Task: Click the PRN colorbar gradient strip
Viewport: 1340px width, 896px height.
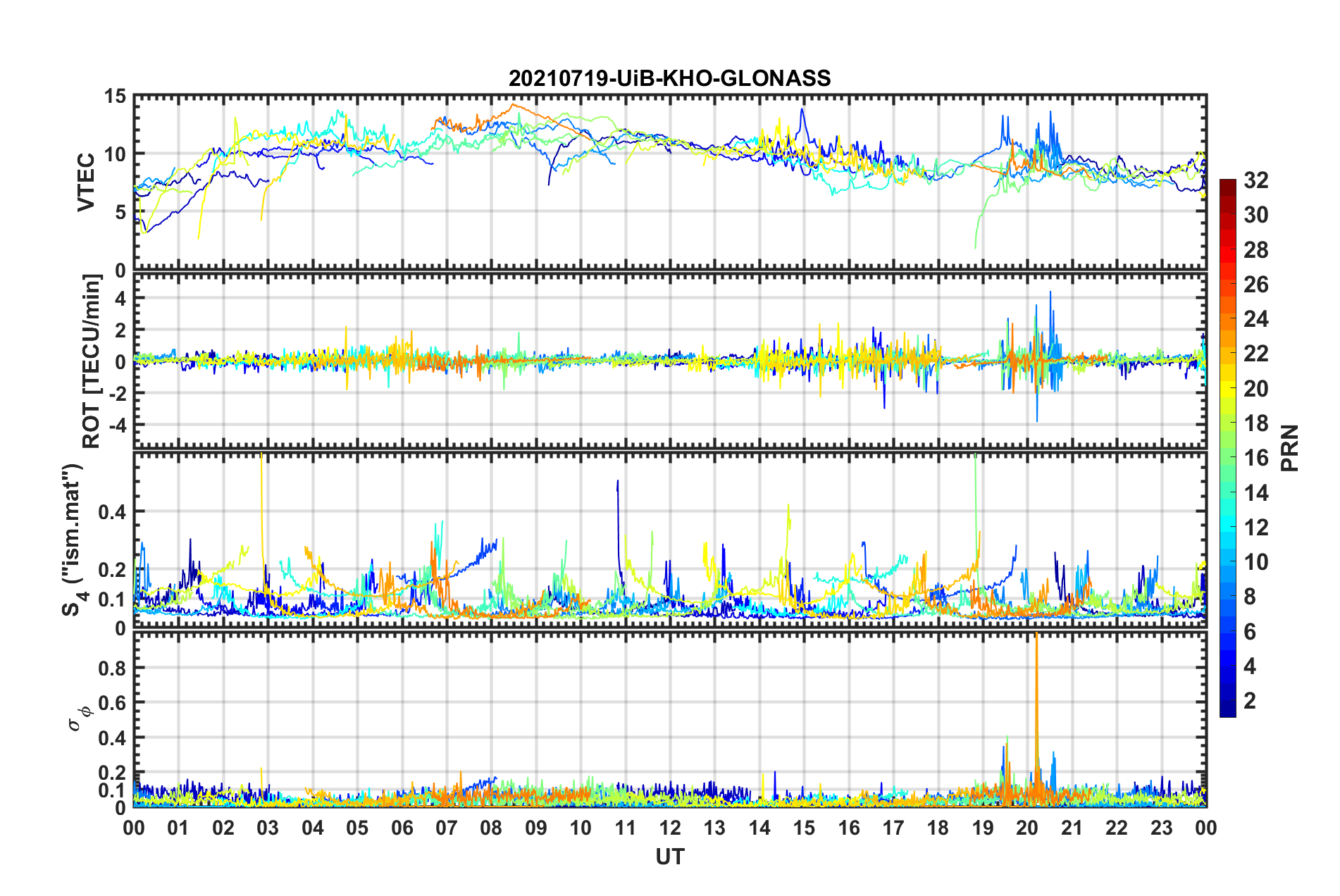Action: 1227,448
